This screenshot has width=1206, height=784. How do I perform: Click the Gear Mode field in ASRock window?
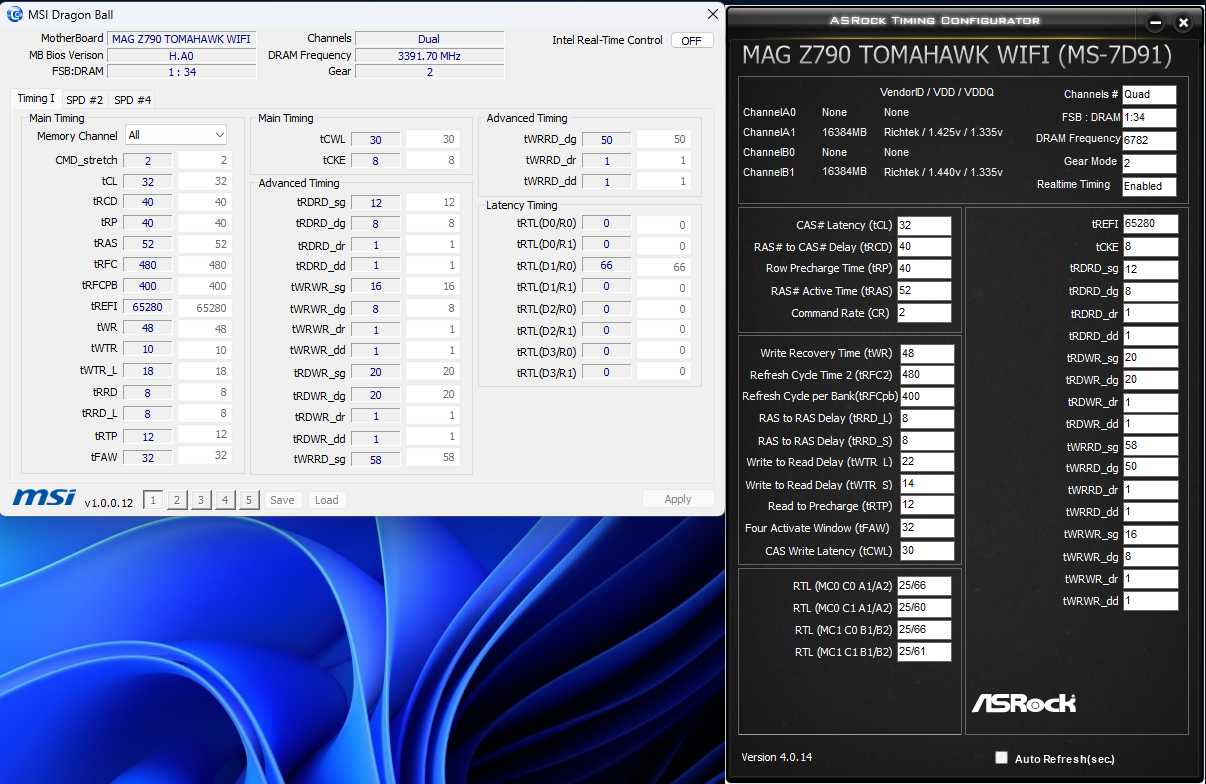[x=1149, y=163]
